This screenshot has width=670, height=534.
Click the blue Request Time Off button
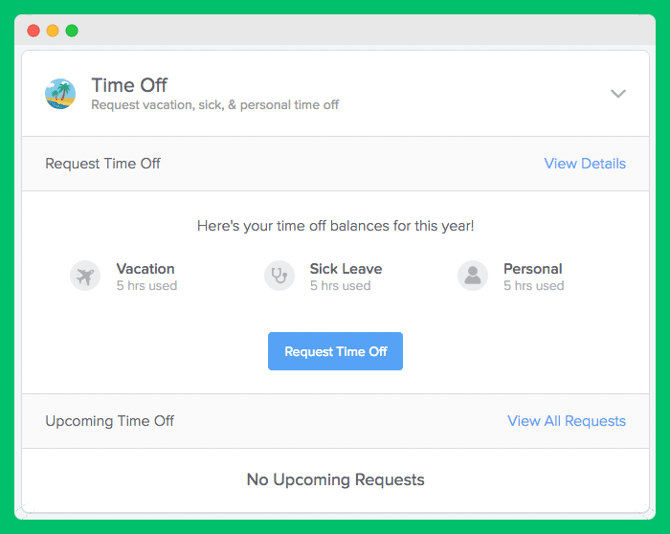335,351
